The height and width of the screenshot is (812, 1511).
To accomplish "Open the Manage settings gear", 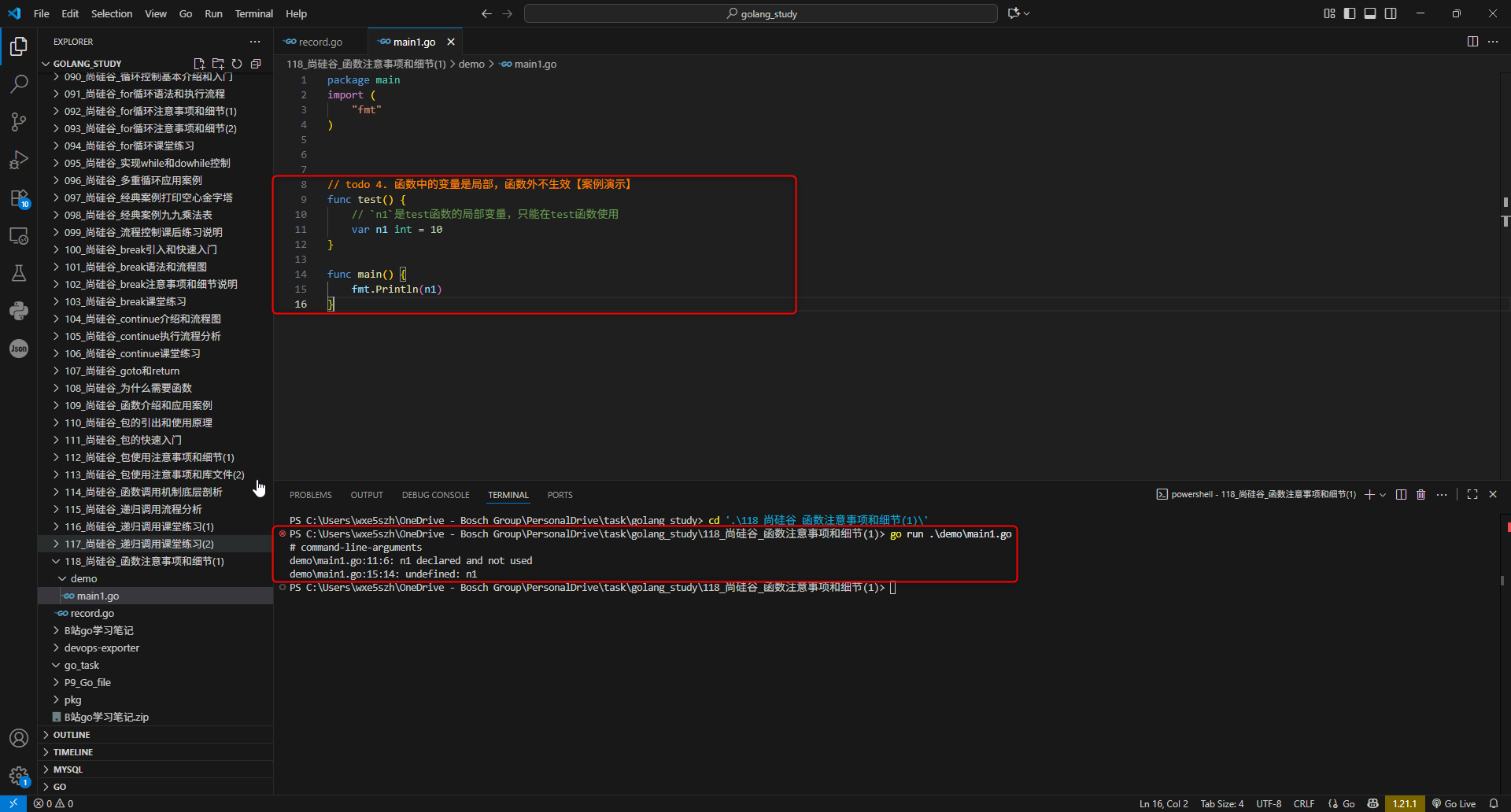I will [x=19, y=776].
